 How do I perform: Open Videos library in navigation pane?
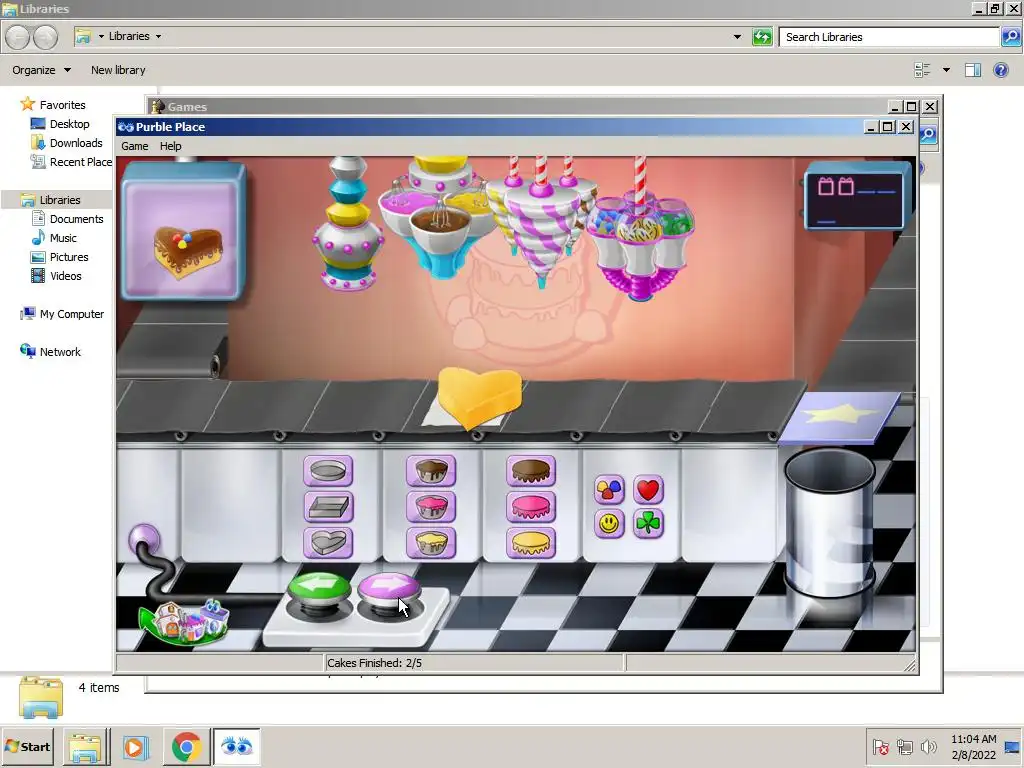(x=56, y=276)
